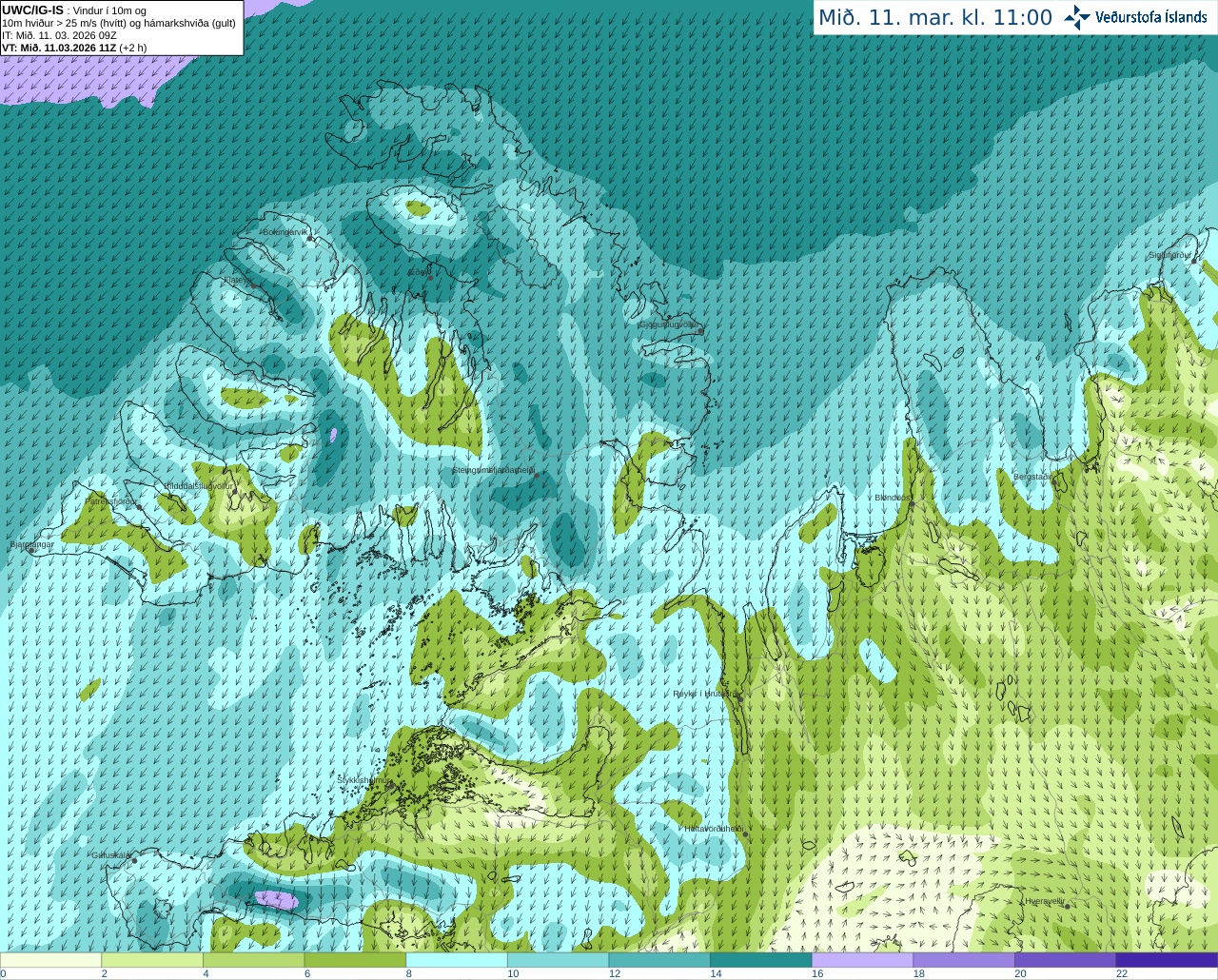Screen dimensions: 1218x980
Task: Select the date label Mið. 11. mar. kl. 11:00
Action: click(935, 18)
